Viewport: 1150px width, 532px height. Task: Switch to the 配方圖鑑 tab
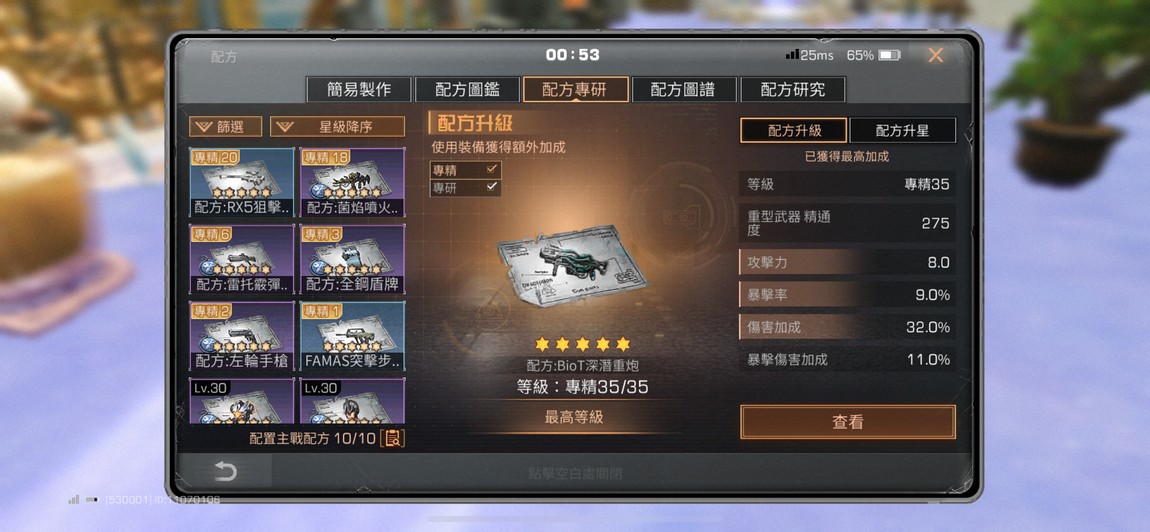click(467, 90)
